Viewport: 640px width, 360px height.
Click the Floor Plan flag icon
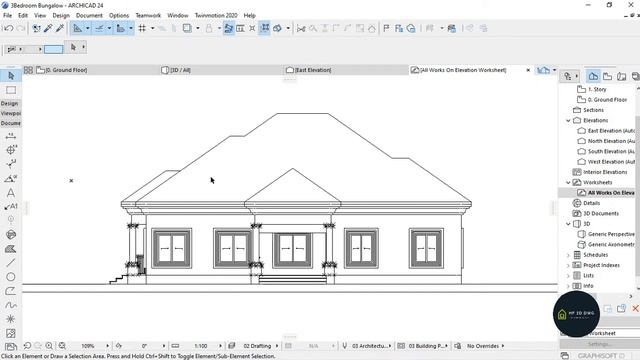tap(386, 28)
